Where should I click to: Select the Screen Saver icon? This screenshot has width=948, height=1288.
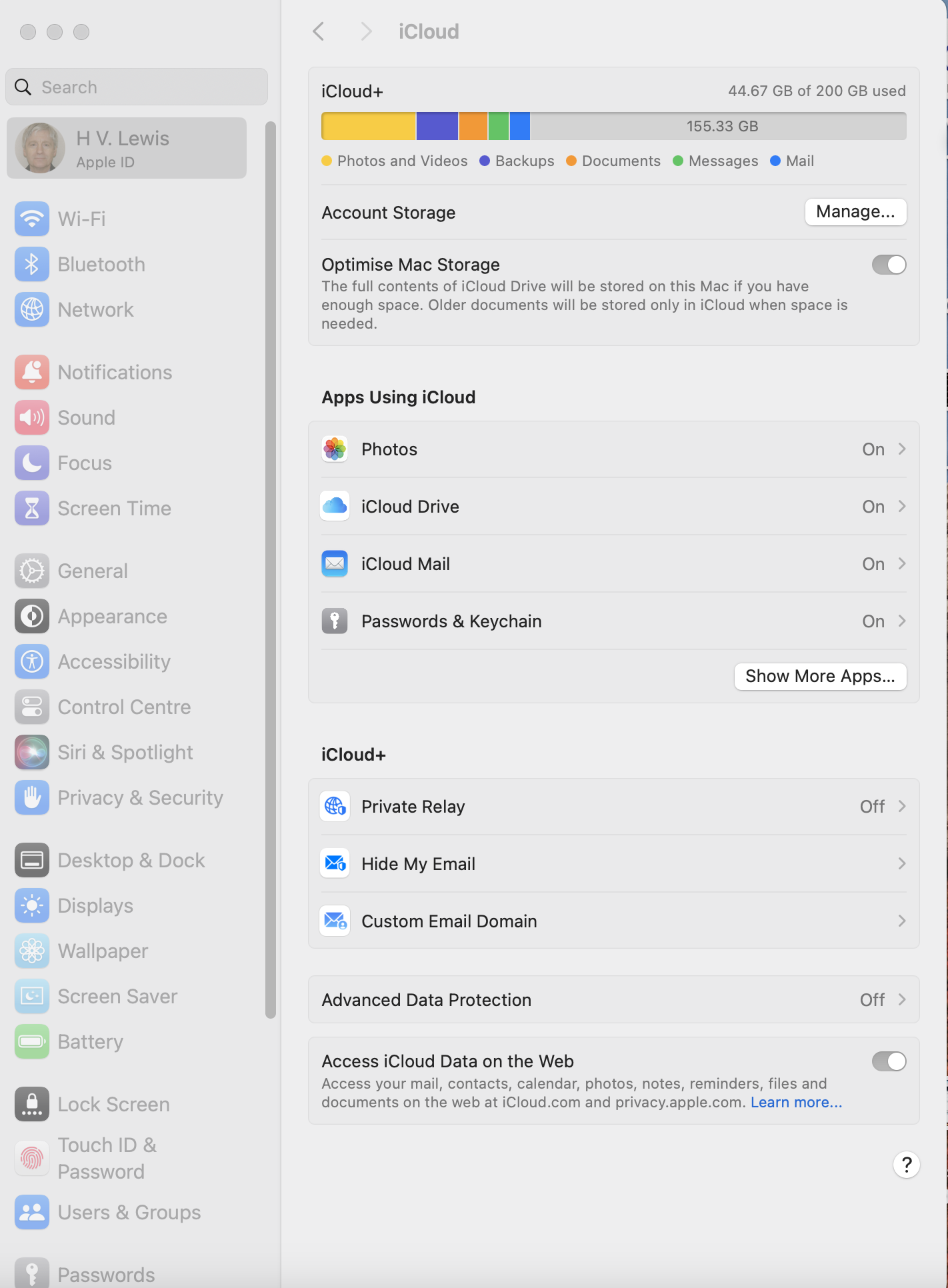[x=32, y=996]
